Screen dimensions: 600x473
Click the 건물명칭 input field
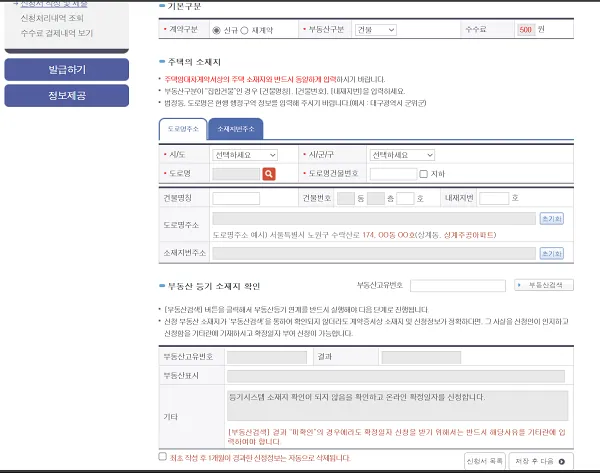(x=236, y=198)
